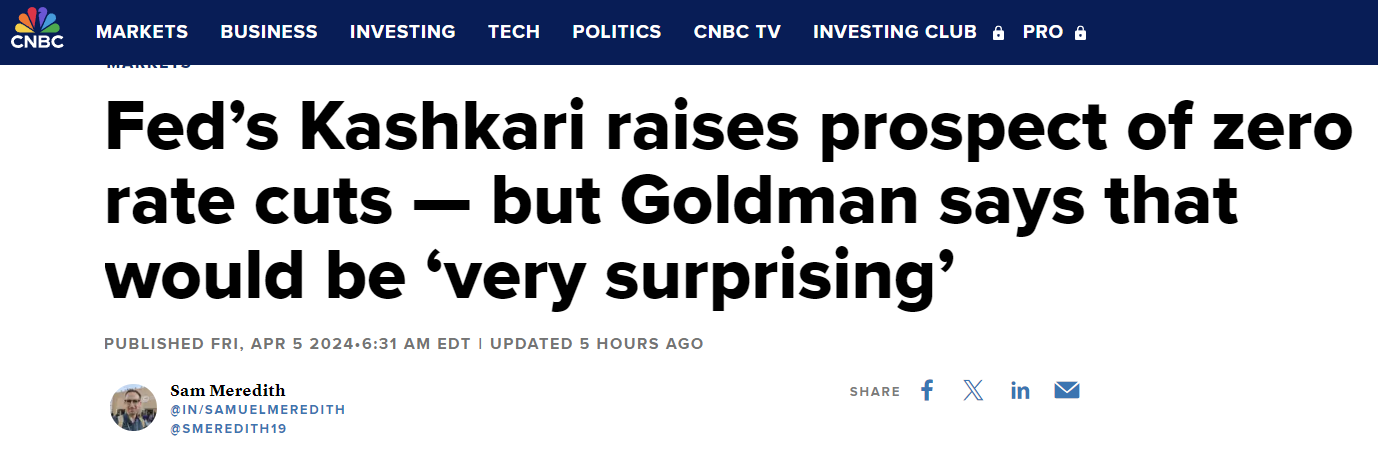This screenshot has height=459, width=1378.
Task: Share article on LinkedIn
Action: tap(1020, 391)
